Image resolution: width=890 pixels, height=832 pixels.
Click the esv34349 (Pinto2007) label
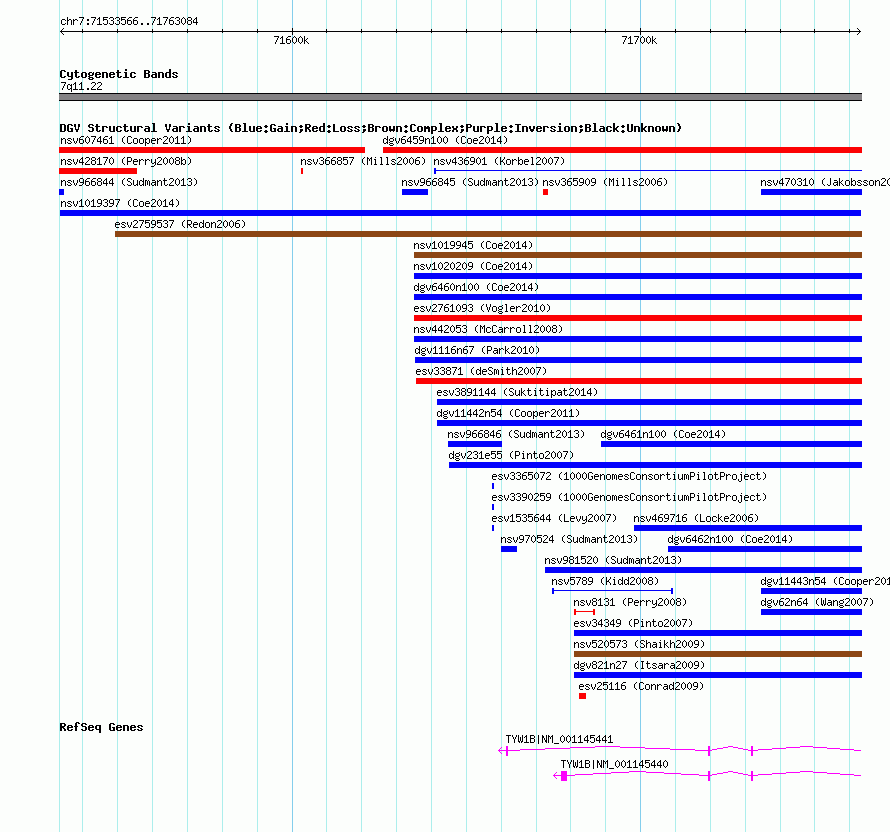tap(633, 623)
